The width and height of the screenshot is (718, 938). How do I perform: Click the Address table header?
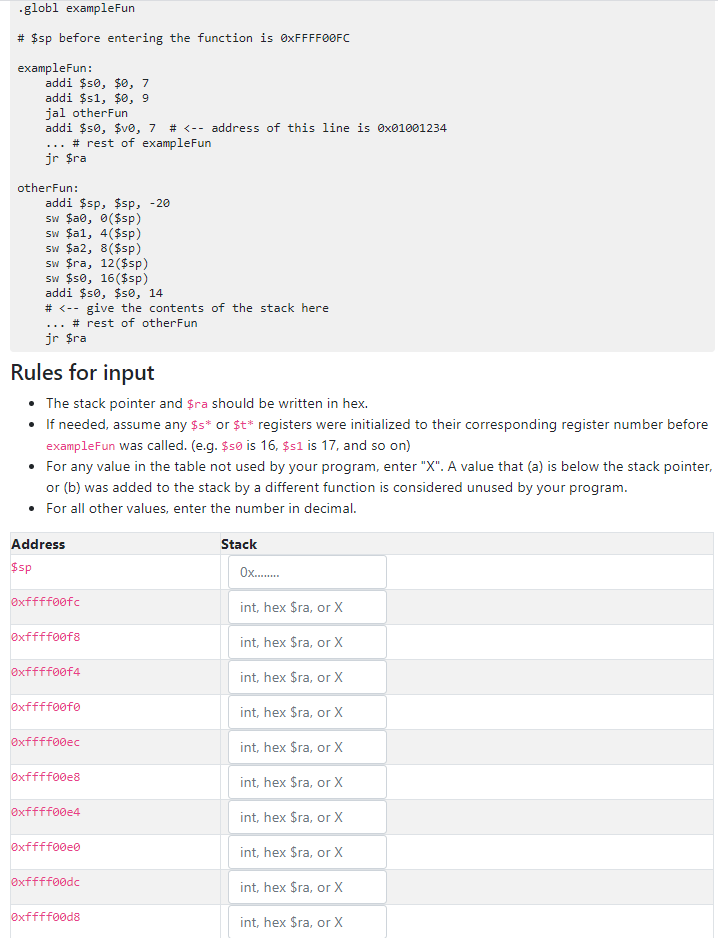35,544
